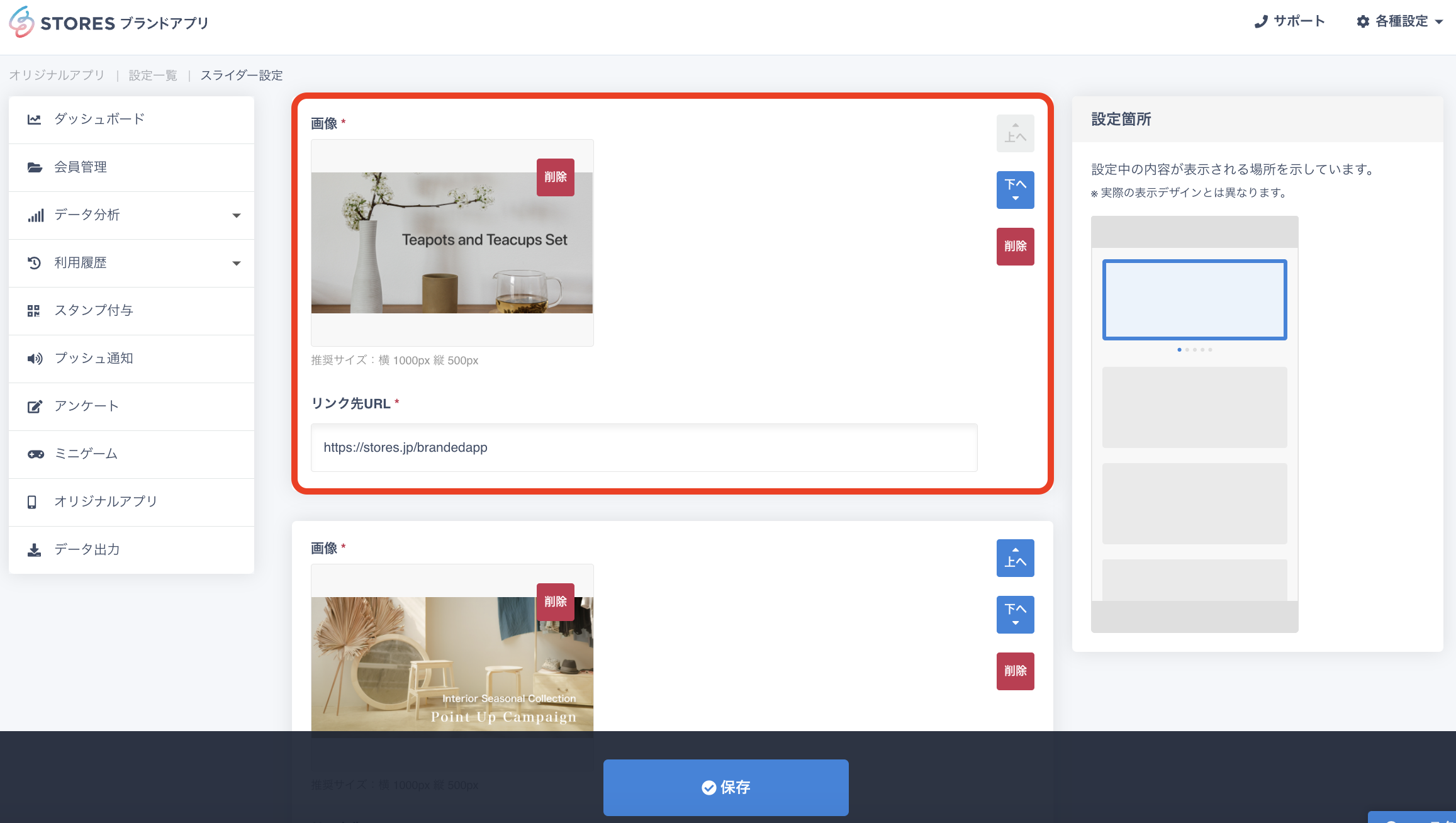
Task: Delete the Point Up Campaign image
Action: (x=556, y=602)
